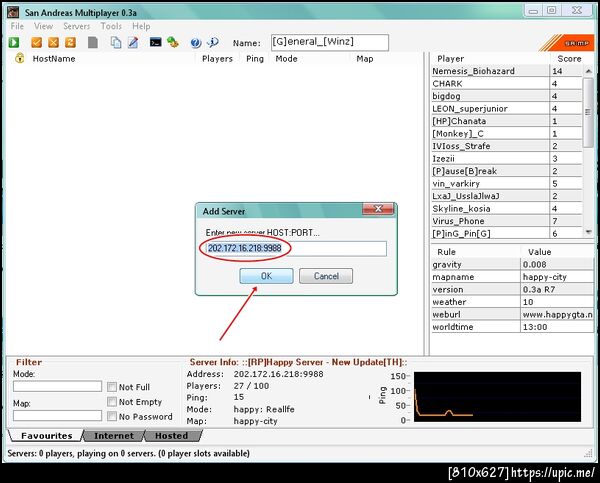Select player Izezii in list
This screenshot has height=483, width=600.
(x=507, y=158)
